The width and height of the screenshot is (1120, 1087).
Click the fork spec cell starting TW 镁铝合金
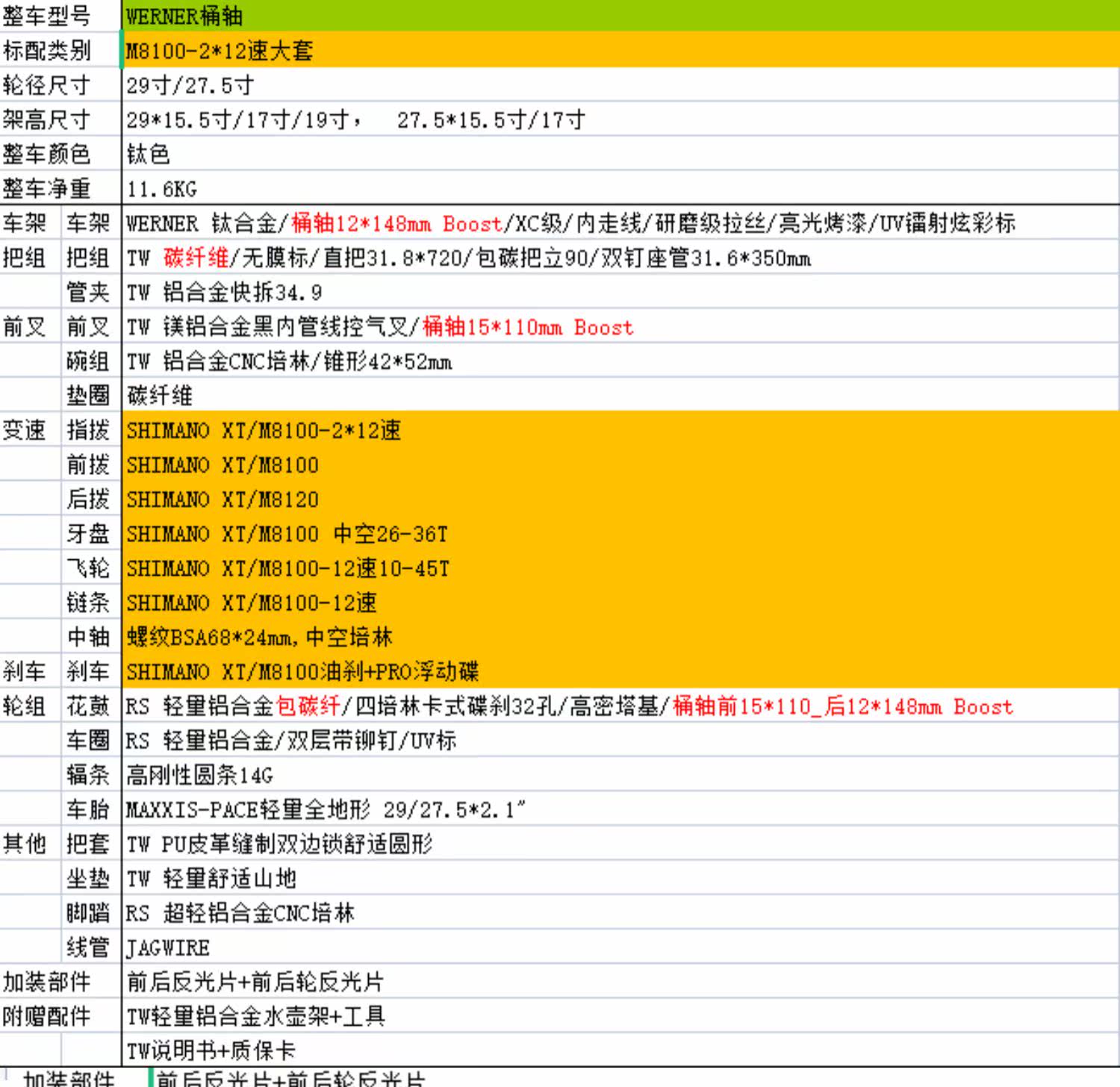click(x=620, y=326)
